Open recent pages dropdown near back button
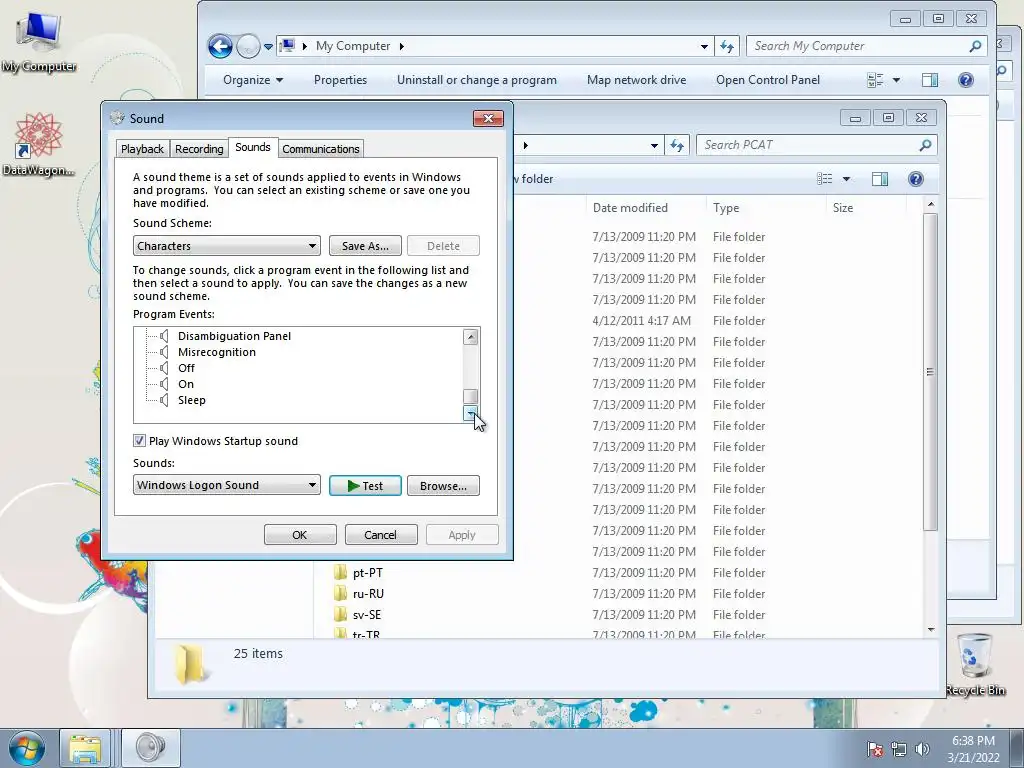 268,46
